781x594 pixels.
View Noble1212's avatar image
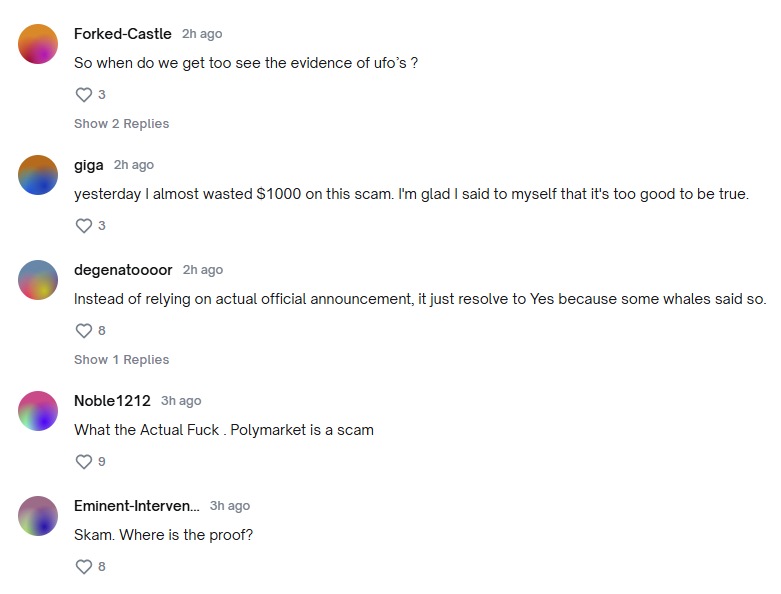[x=38, y=411]
